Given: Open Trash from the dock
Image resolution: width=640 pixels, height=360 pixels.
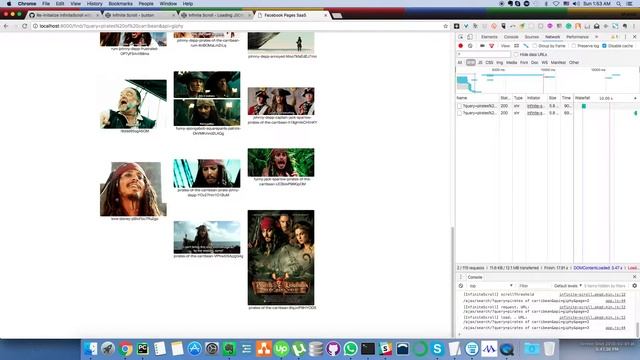Looking at the screenshot, I should point(549,349).
